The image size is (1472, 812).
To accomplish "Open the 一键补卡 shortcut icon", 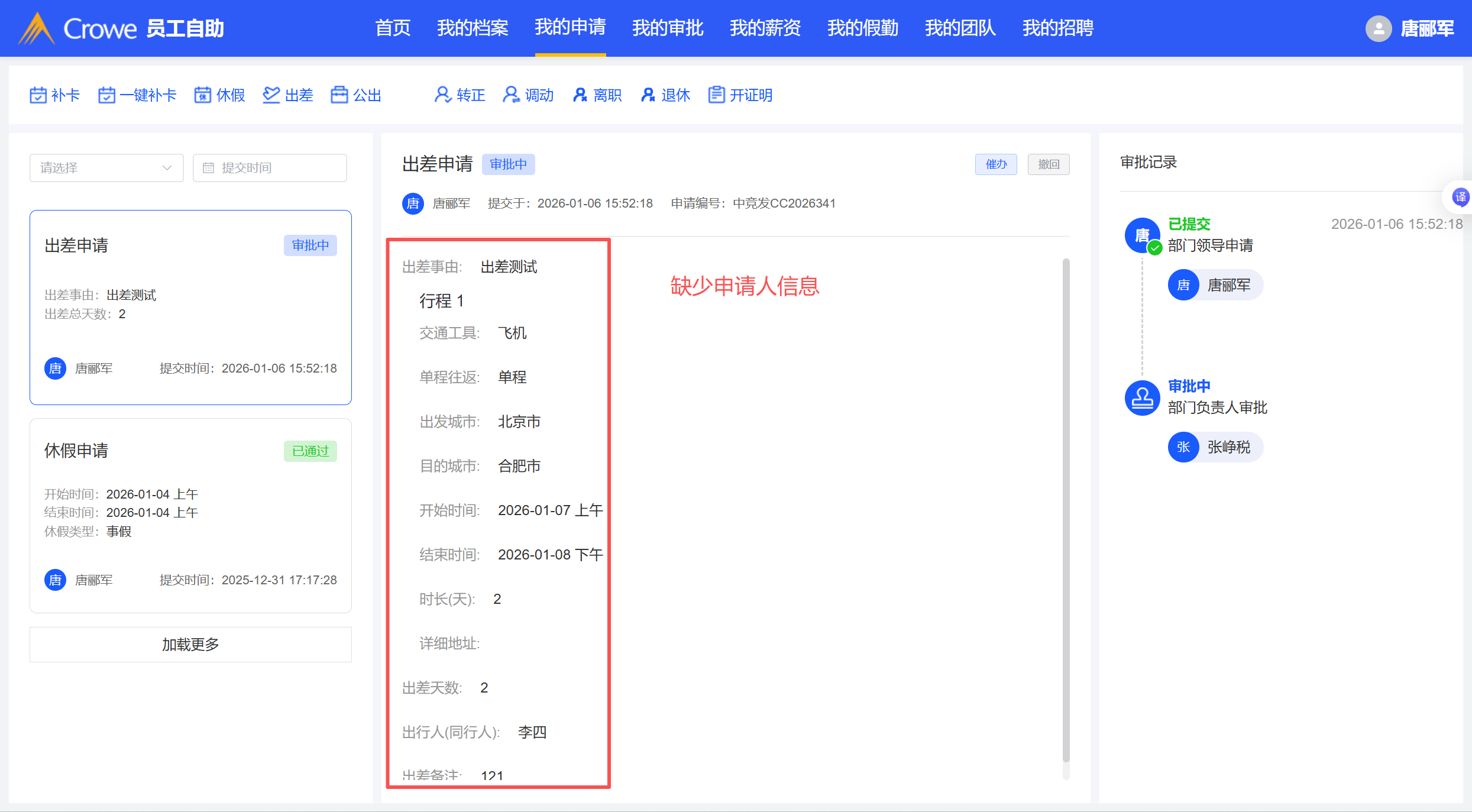I will (x=107, y=95).
